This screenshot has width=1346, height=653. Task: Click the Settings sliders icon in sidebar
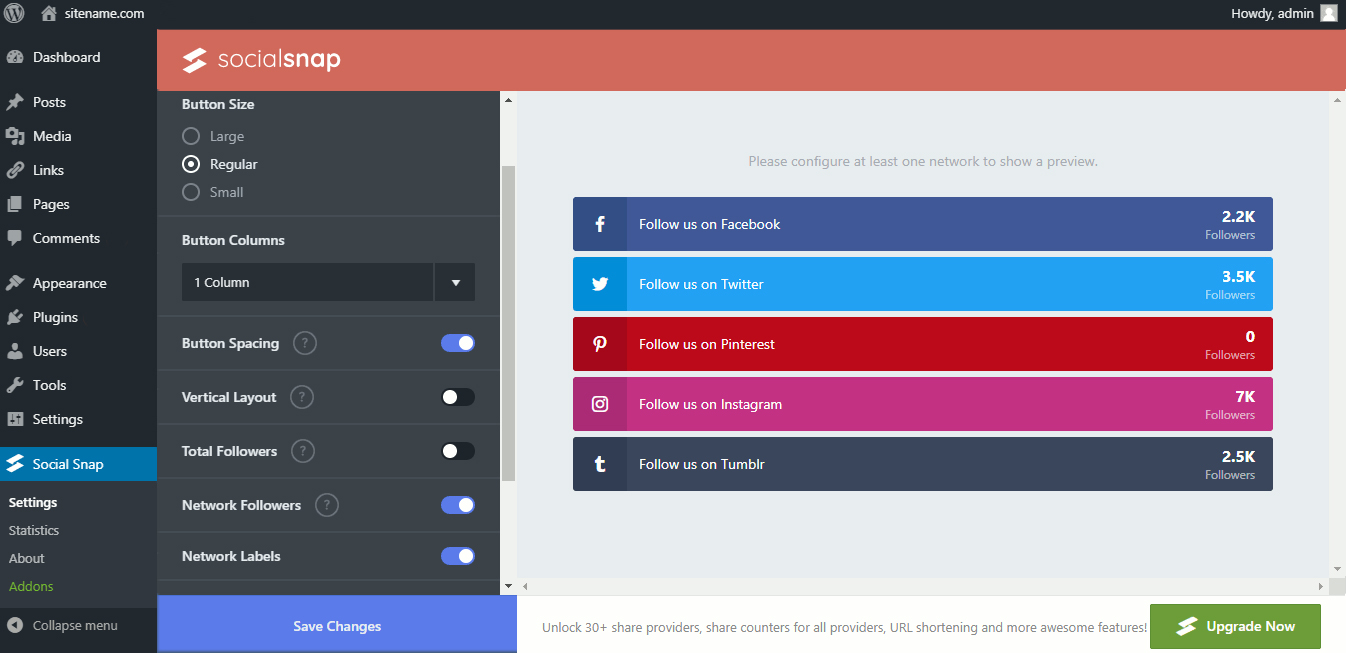[15, 419]
